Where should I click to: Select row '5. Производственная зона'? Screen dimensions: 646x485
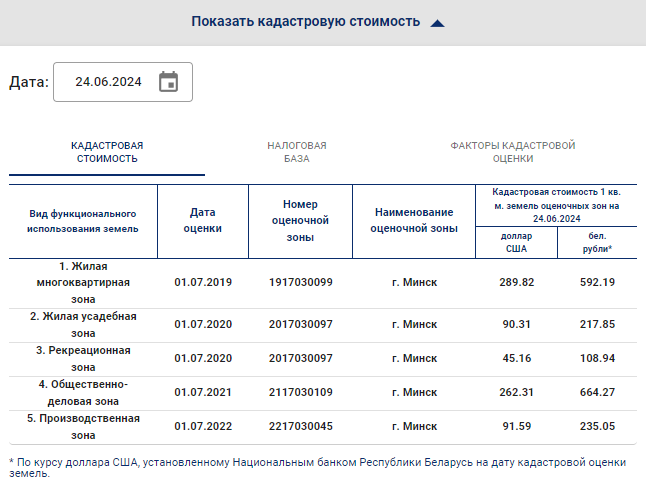tap(323, 427)
